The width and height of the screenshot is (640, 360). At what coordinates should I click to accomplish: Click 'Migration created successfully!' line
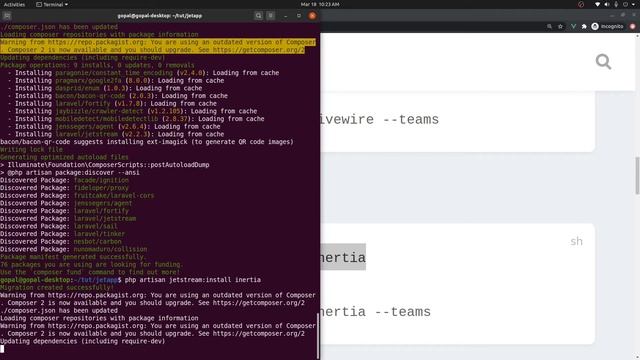[x=57, y=287]
